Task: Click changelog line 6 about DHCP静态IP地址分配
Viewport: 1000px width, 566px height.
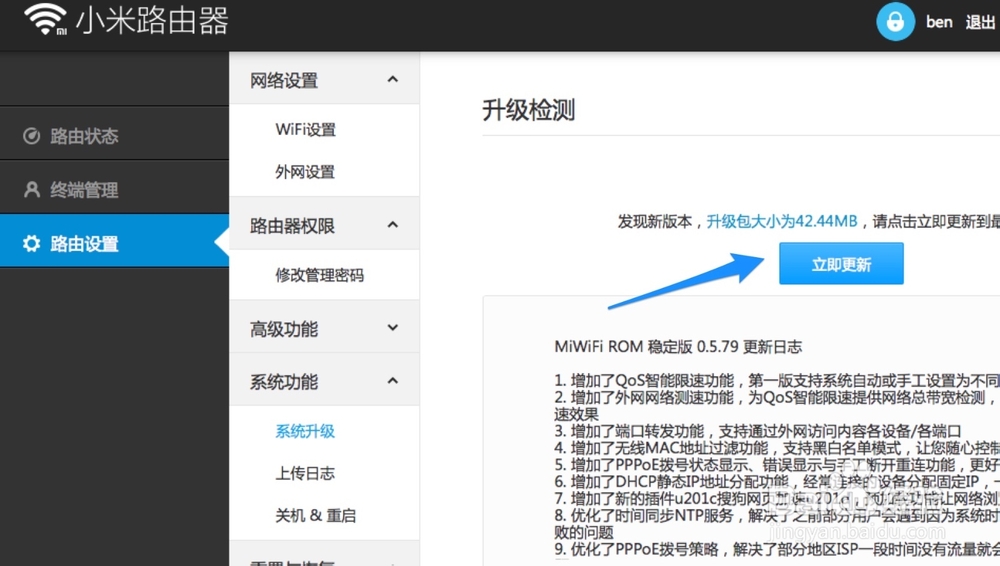Action: (x=777, y=481)
